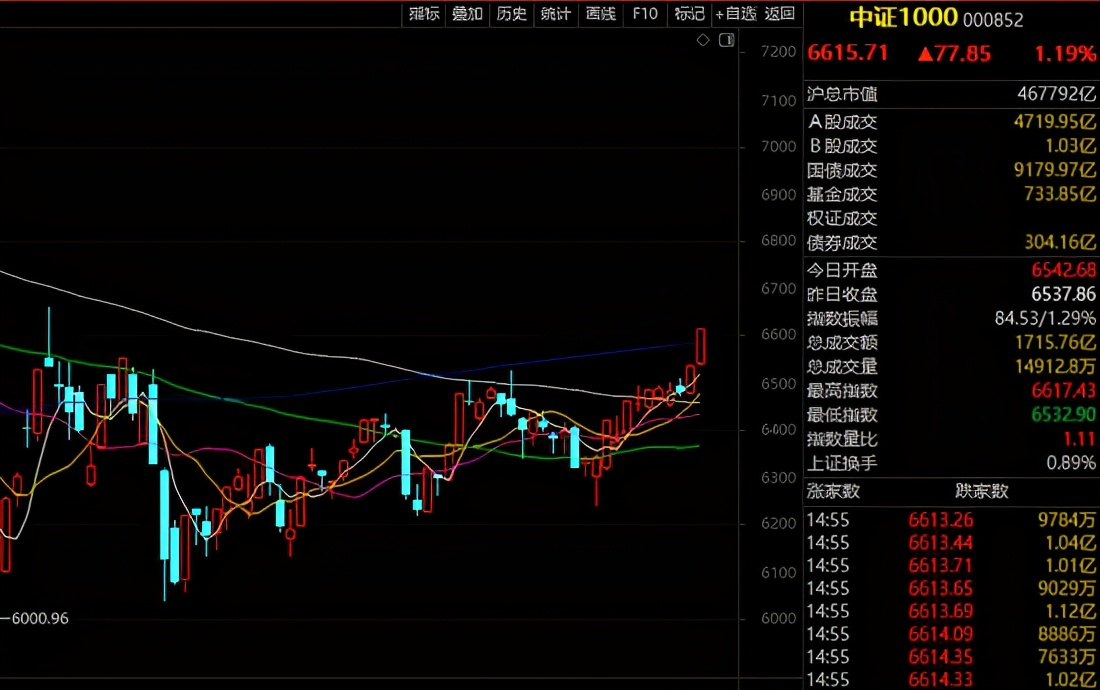The image size is (1100, 690).
Task: Open the F10 company info page
Action: click(645, 13)
